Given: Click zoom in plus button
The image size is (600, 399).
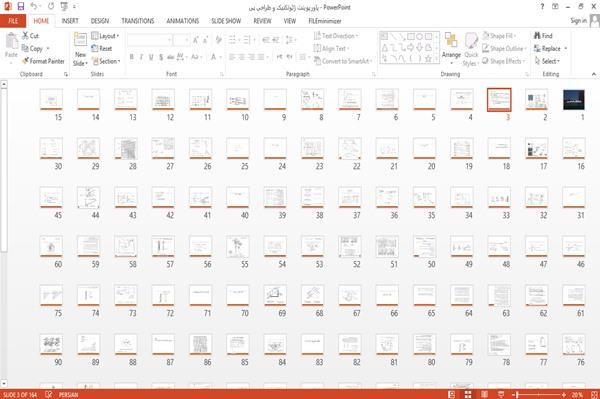Looking at the screenshot, I should [x=564, y=394].
